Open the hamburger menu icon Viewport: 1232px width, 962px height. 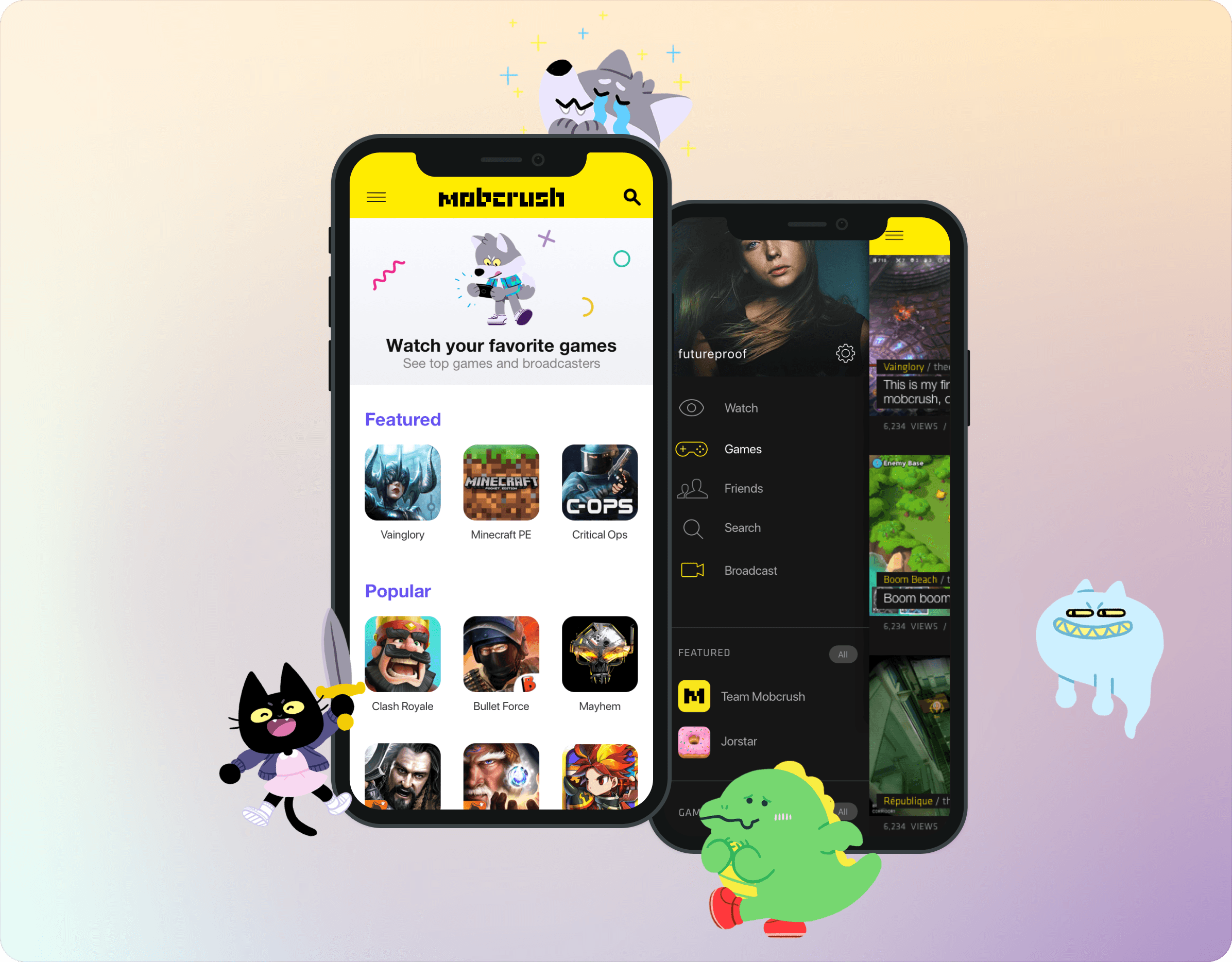pyautogui.click(x=375, y=196)
